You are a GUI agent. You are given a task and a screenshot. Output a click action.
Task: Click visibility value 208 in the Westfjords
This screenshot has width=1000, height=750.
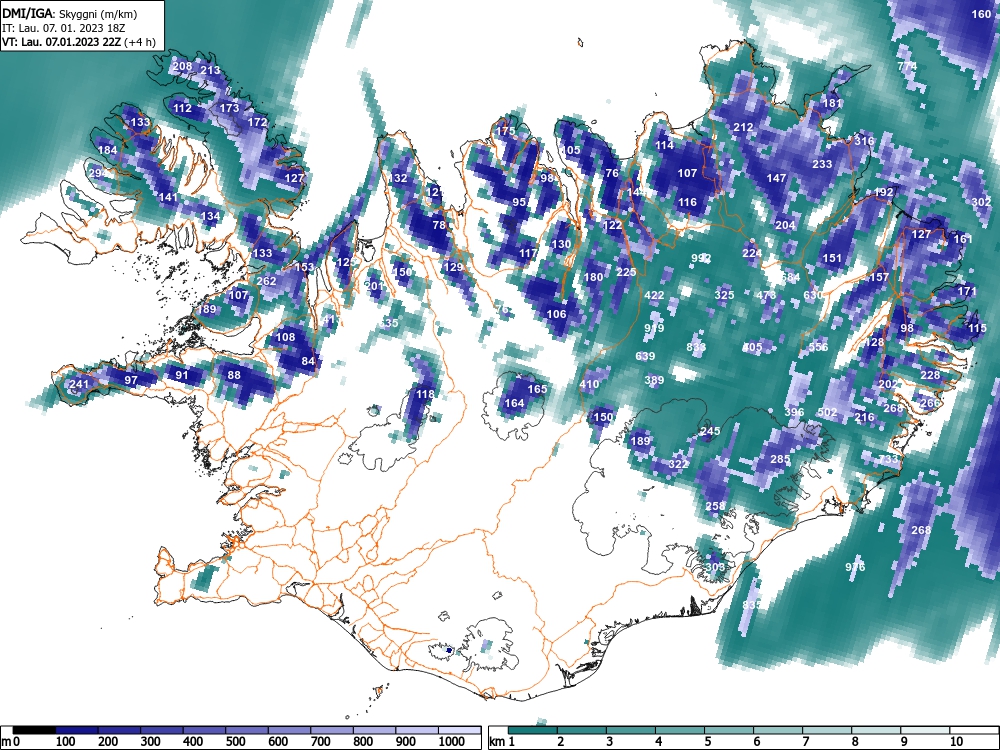182,66
